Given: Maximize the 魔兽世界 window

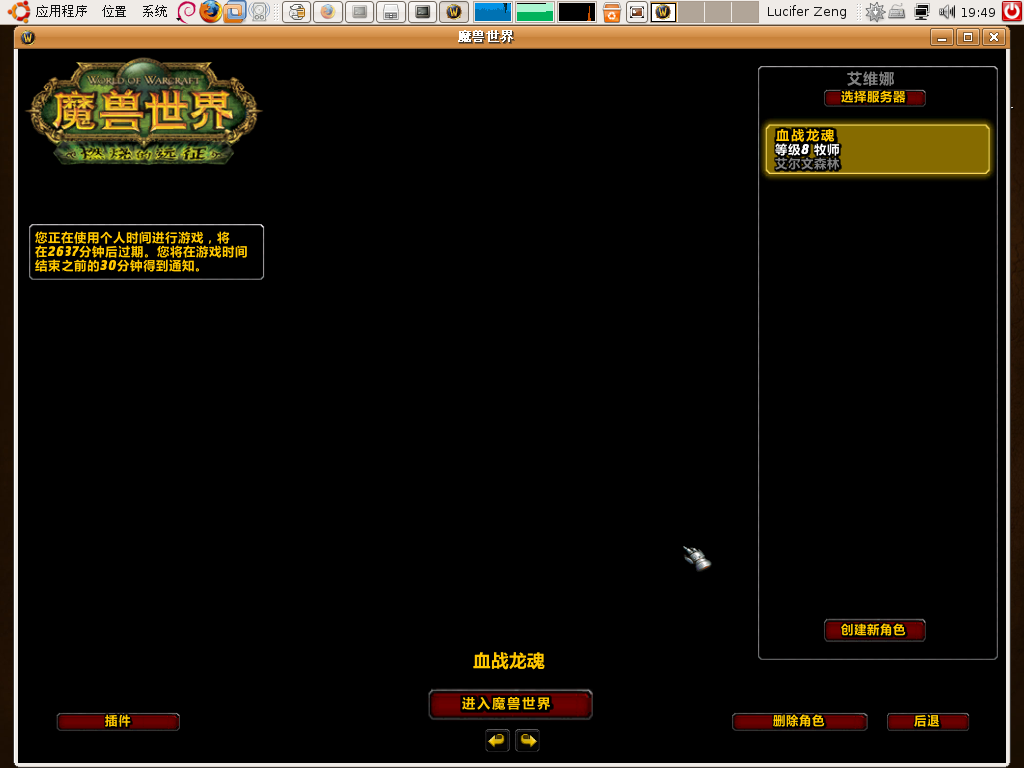Looking at the screenshot, I should (968, 37).
